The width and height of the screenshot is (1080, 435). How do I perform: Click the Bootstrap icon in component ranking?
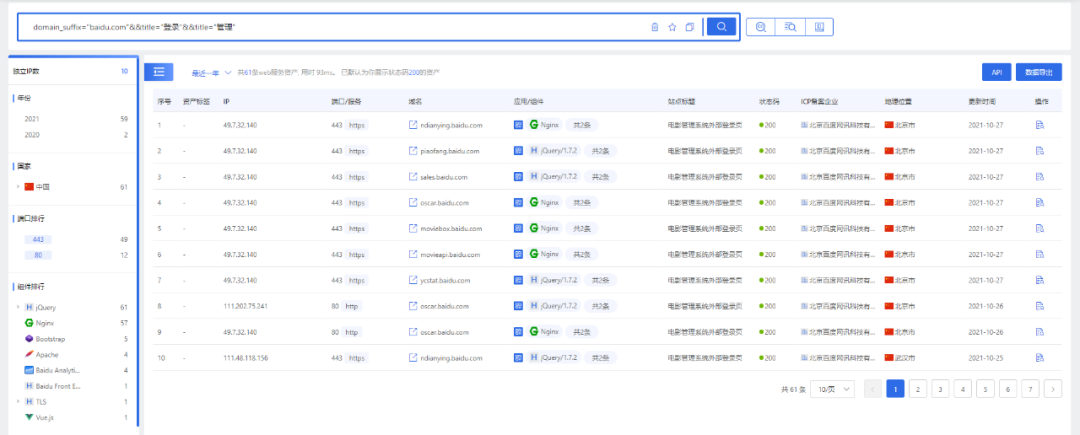point(29,339)
